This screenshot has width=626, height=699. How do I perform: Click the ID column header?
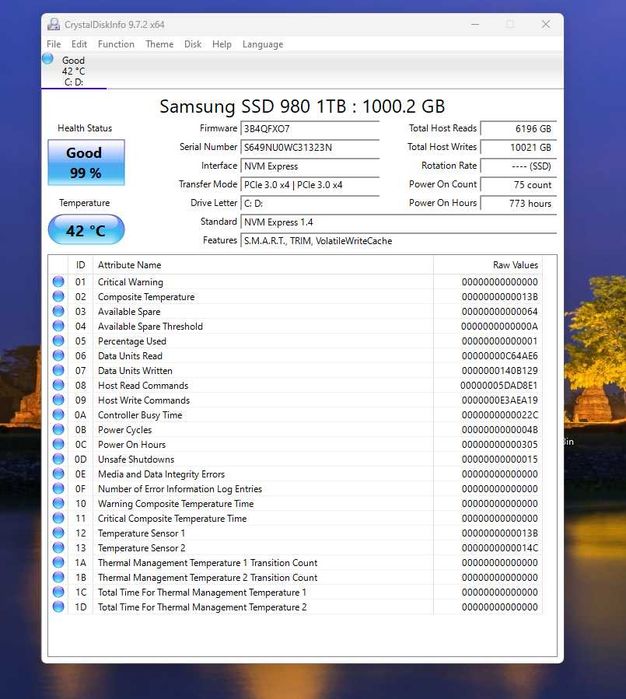pyautogui.click(x=80, y=265)
